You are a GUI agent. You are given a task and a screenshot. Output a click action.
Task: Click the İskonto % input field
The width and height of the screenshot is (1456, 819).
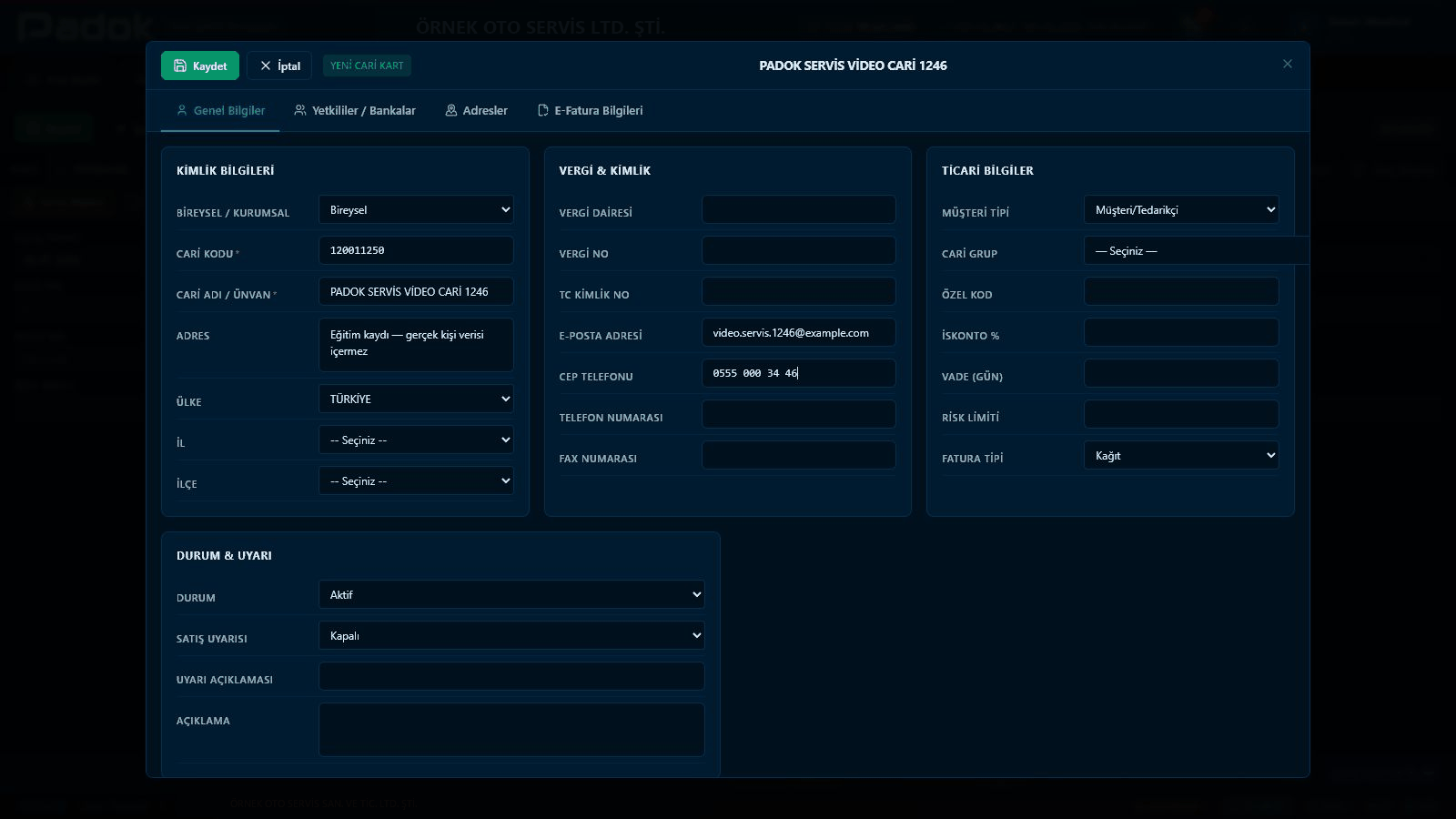1181,332
